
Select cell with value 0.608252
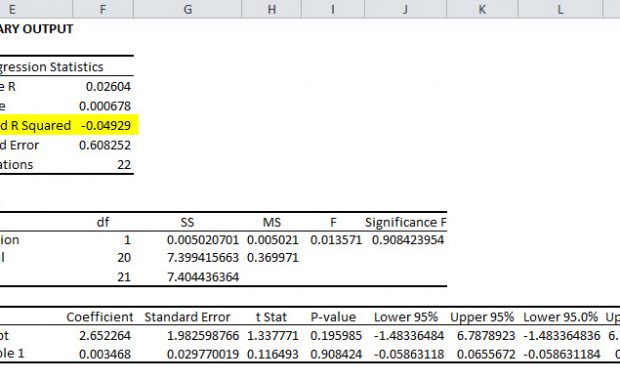[x=105, y=145]
